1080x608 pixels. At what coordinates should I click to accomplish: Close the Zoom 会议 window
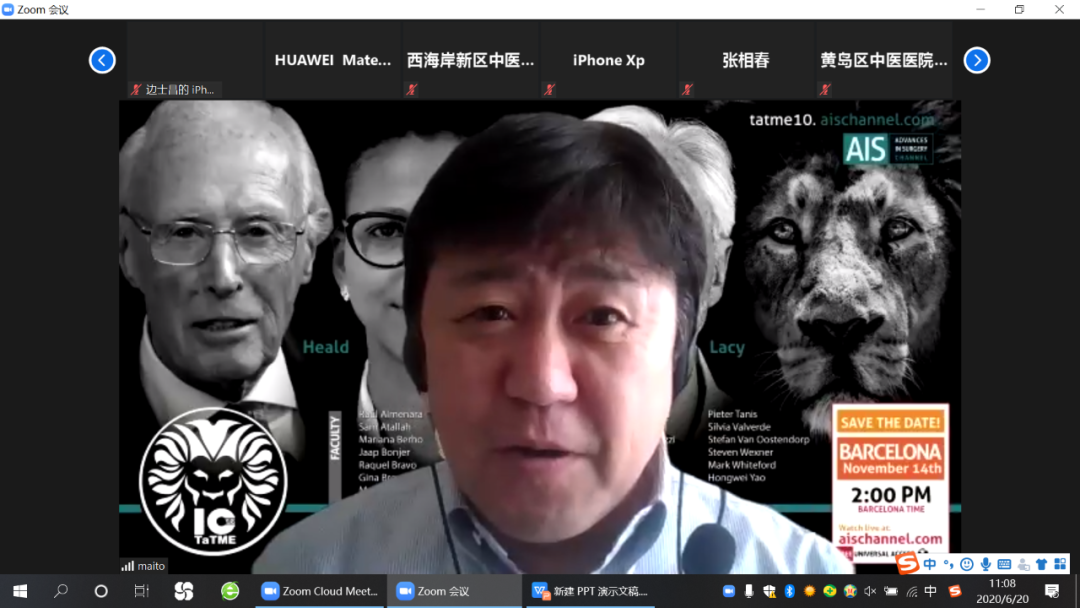[x=1059, y=10]
